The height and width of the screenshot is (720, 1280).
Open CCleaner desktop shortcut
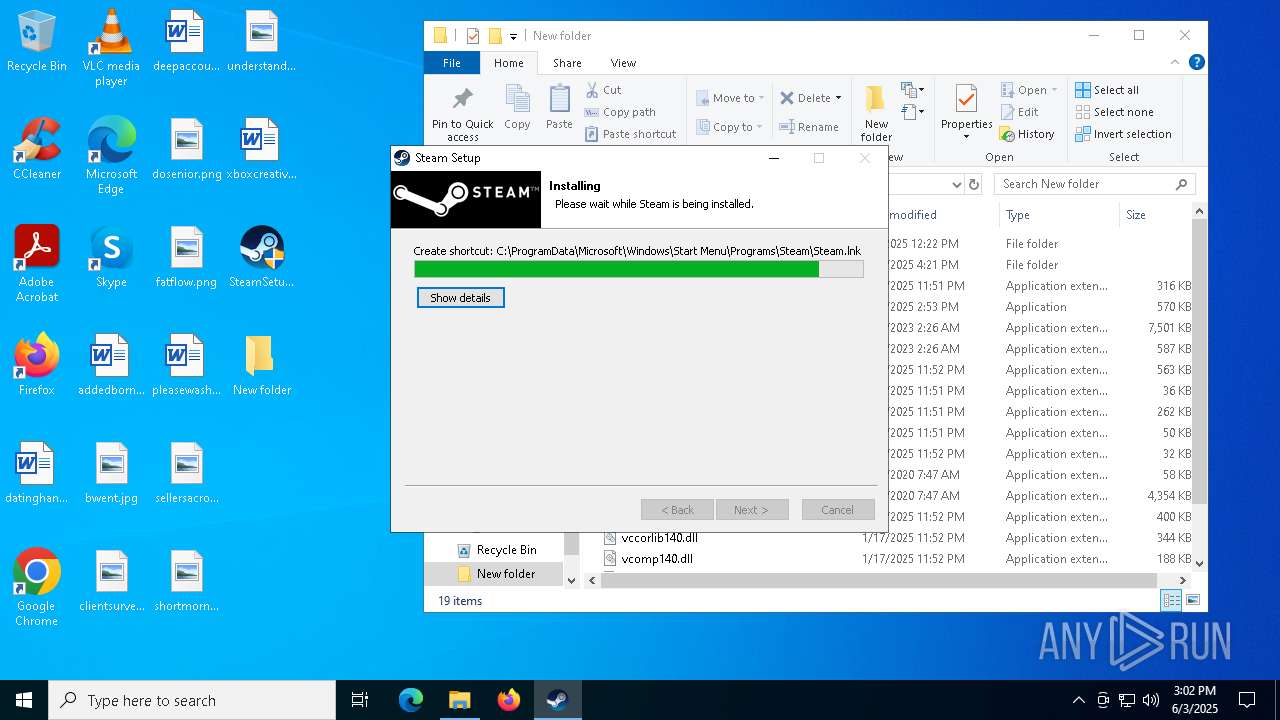[37, 148]
